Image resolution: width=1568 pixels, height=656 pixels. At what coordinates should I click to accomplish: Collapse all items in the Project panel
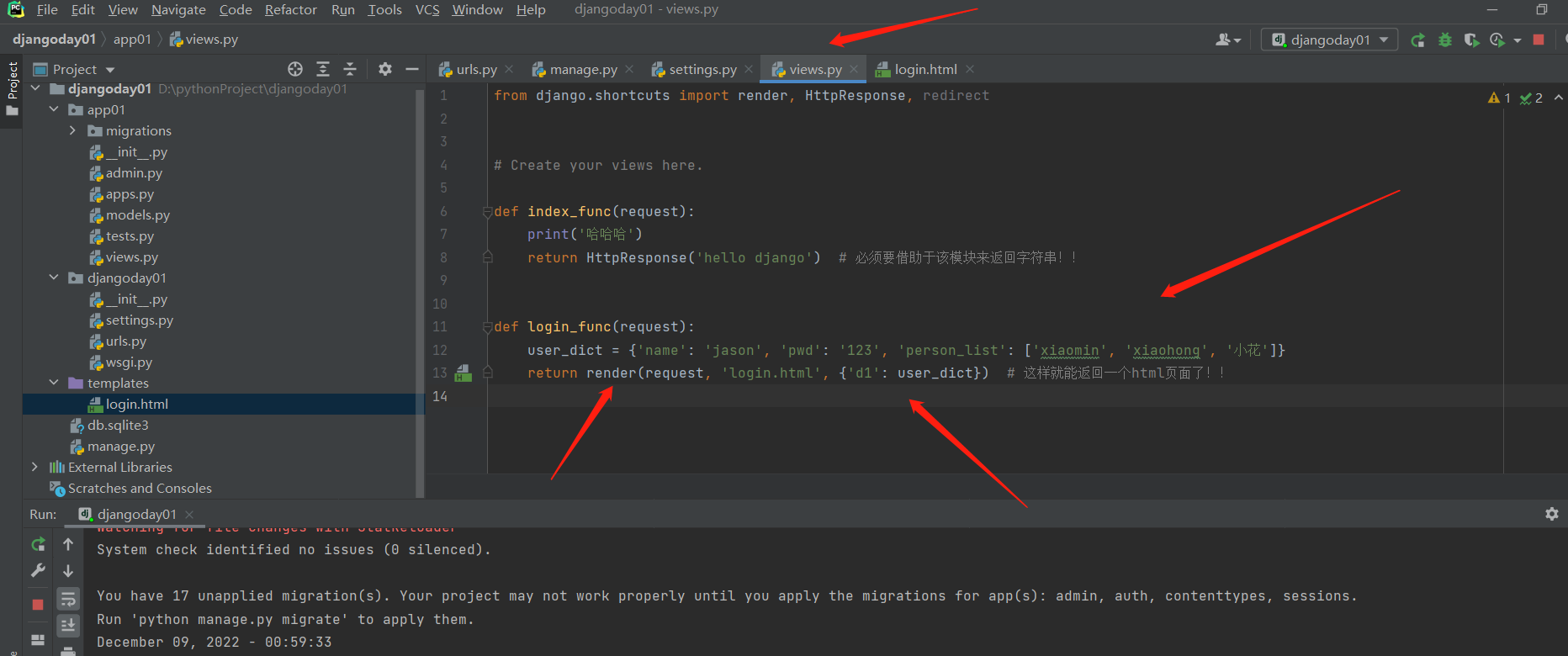point(350,69)
